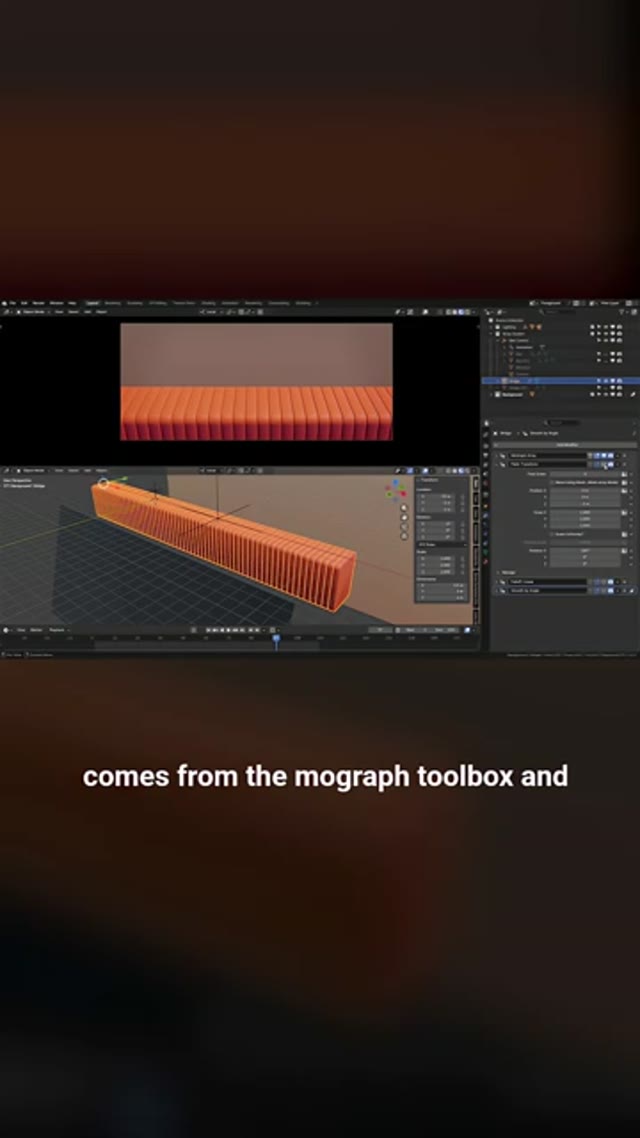
Task: Click the Location X field in sidebar
Action: tap(435, 496)
